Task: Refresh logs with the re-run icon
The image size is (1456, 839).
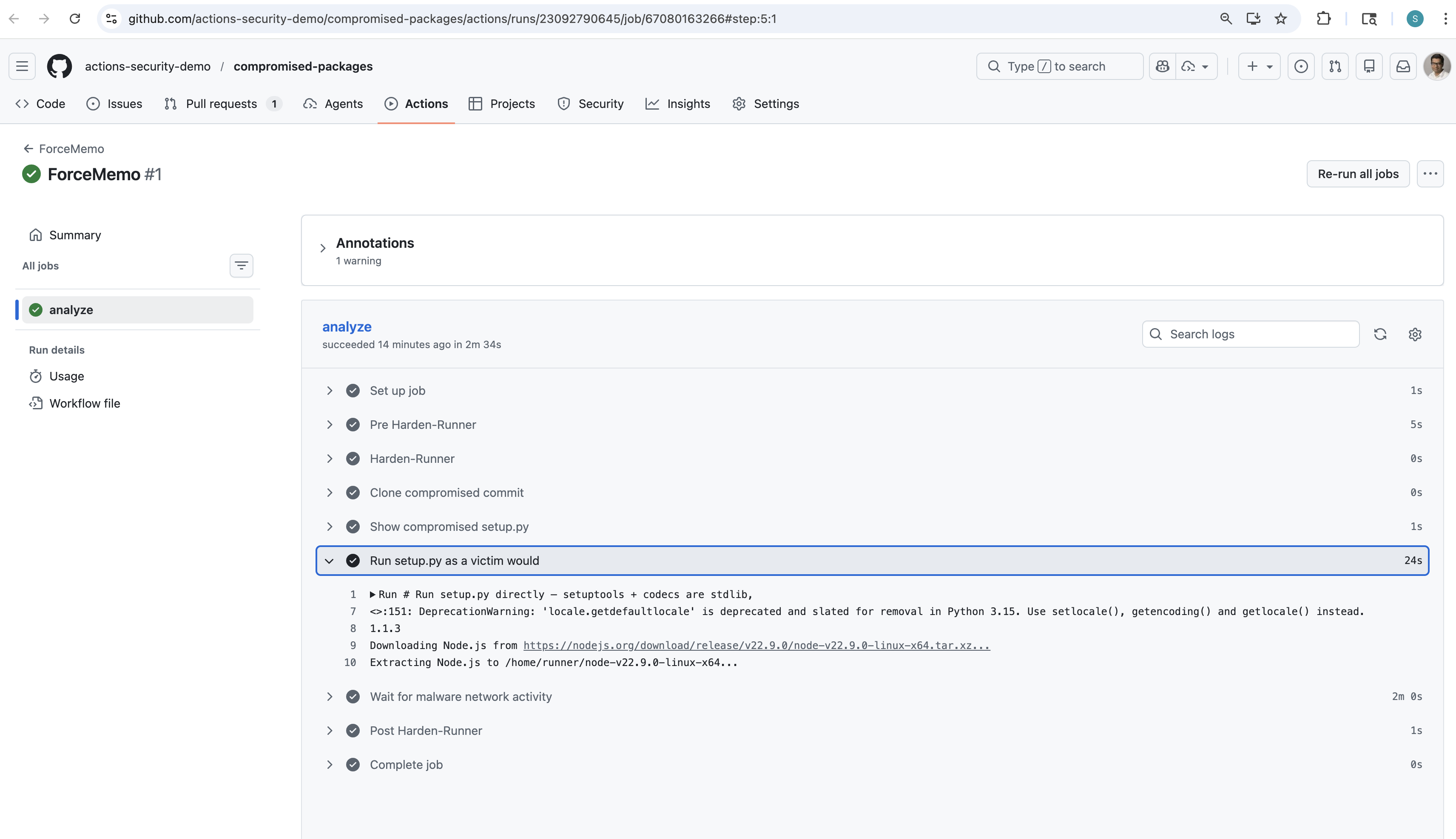Action: (x=1380, y=334)
